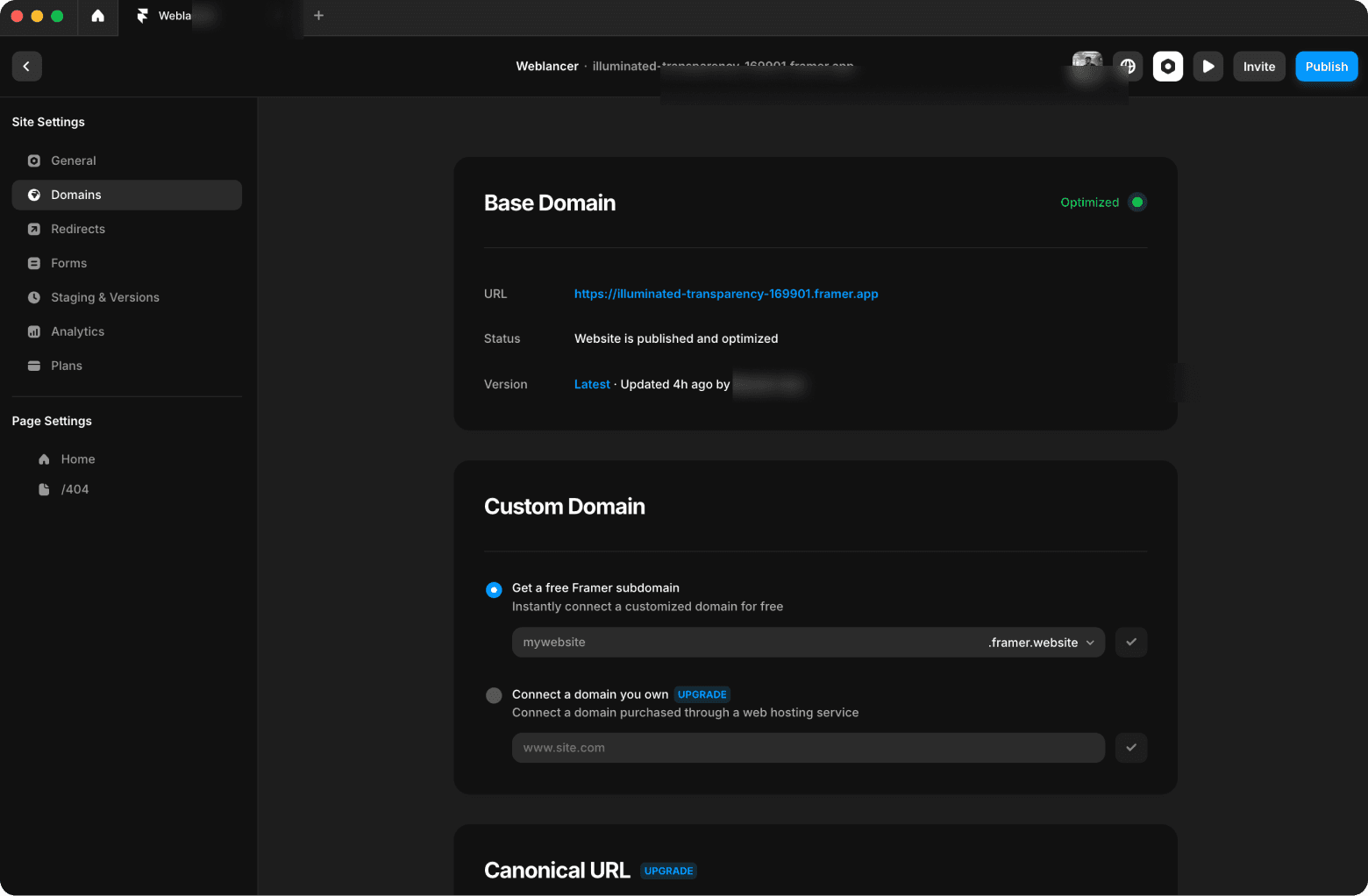Click the UPGRADE badge next to Canonical URL
Screen dimensions: 1368x896
(669, 871)
